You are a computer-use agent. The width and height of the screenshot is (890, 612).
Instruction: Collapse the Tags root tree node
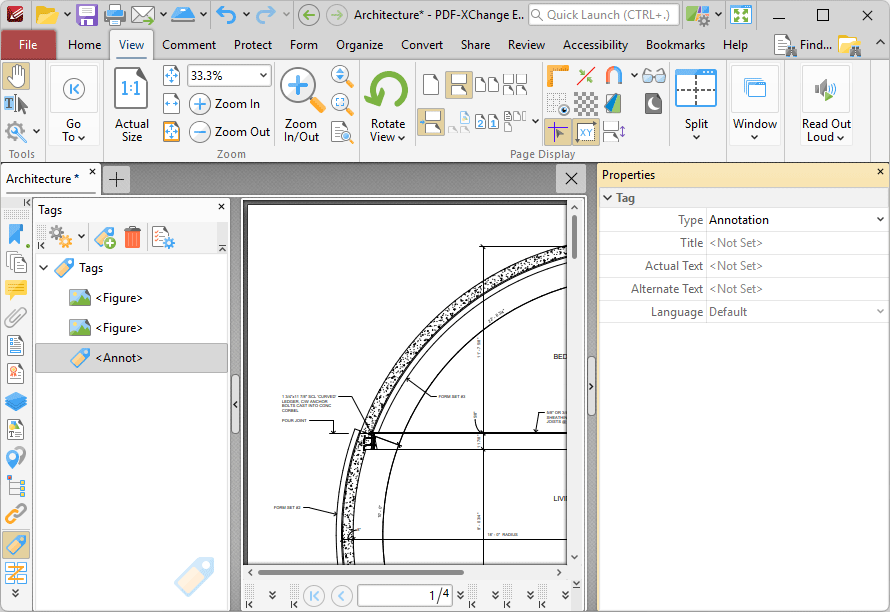44,267
